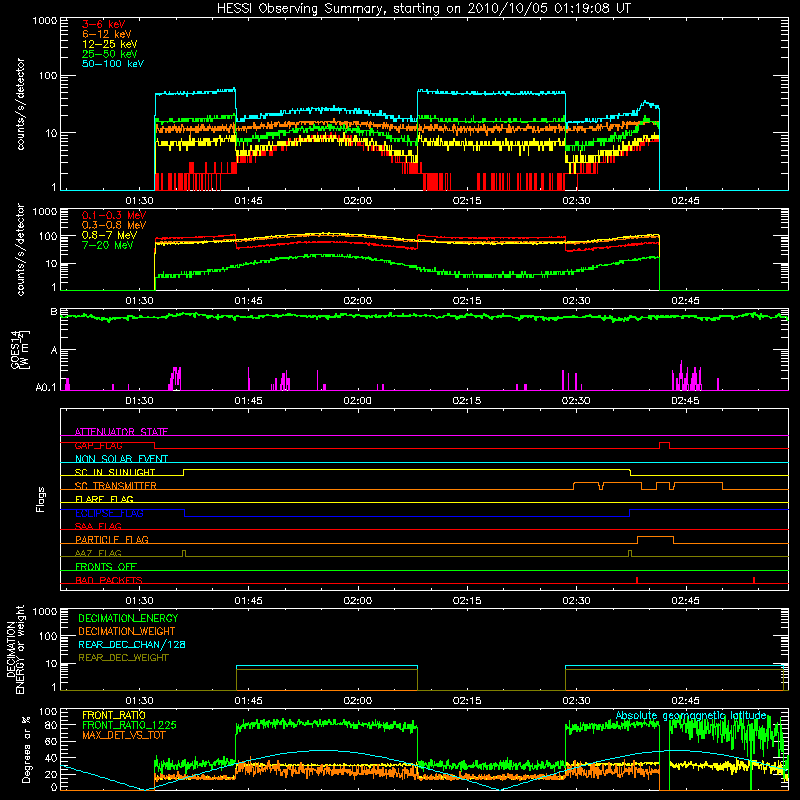Screen dimensions: 800x800
Task: Click counts/s/detector axis label of MeV panel
Action: (x=20, y=250)
